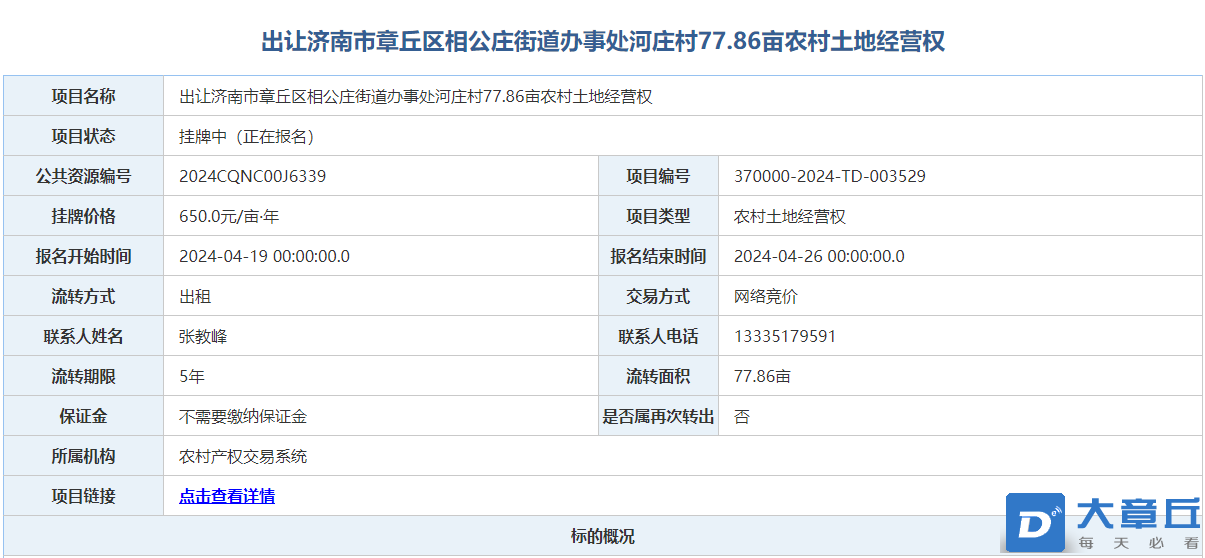Select the 流转方式 label
The width and height of the screenshot is (1205, 558).
pyautogui.click(x=83, y=296)
